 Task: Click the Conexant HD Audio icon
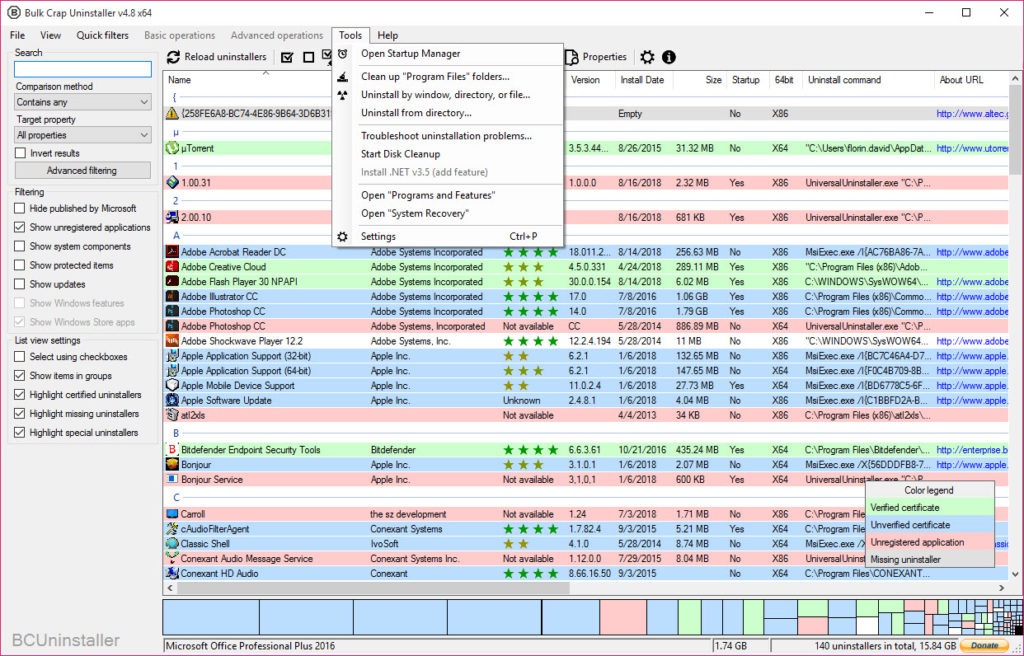click(x=172, y=574)
